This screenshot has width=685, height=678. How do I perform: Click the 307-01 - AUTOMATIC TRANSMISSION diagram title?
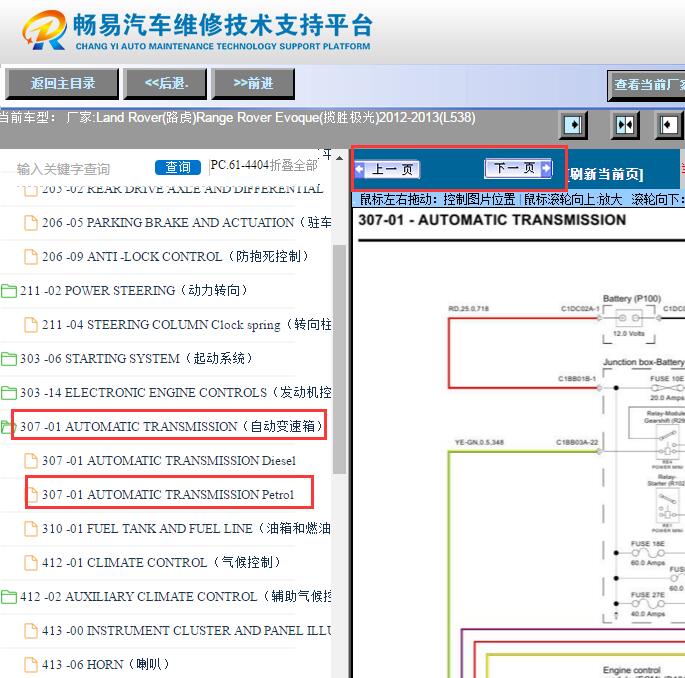492,220
